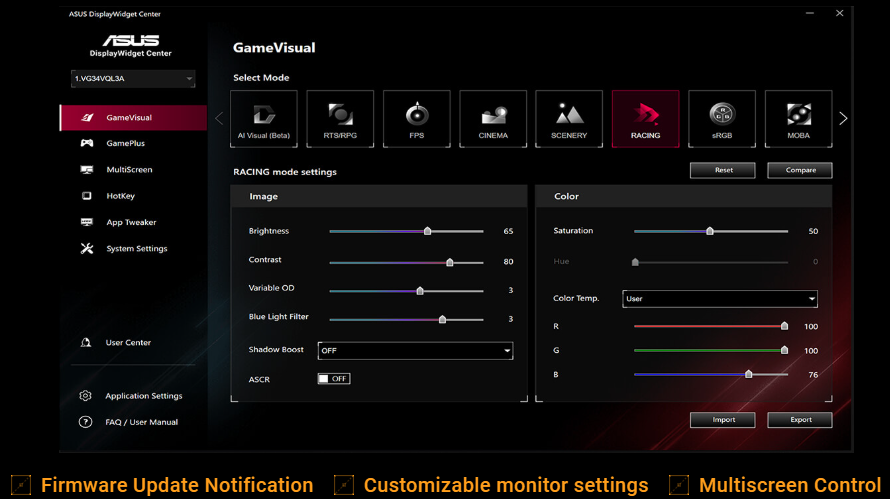Click the green G channel slider handle
The height and width of the screenshot is (499, 890).
click(784, 350)
